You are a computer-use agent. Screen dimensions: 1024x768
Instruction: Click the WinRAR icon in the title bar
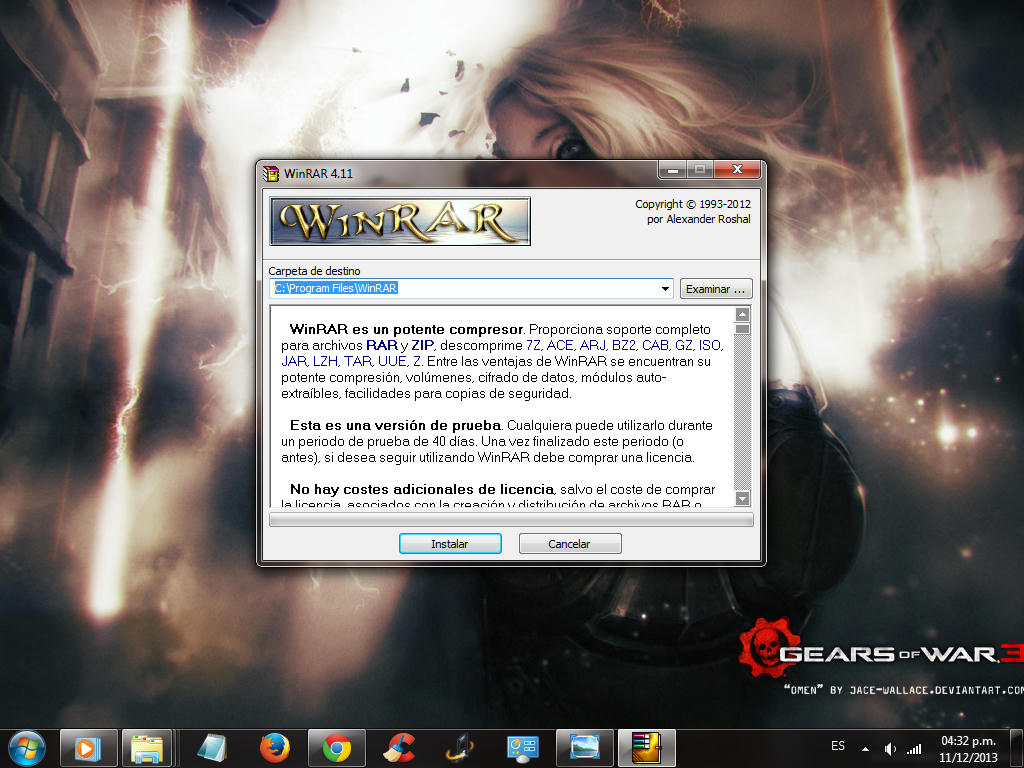tap(271, 173)
